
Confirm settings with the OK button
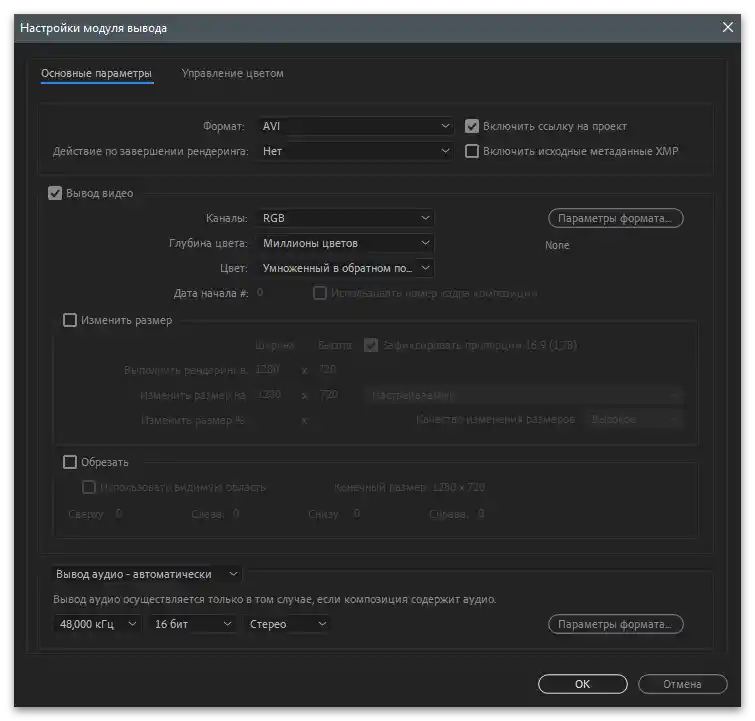click(x=582, y=684)
